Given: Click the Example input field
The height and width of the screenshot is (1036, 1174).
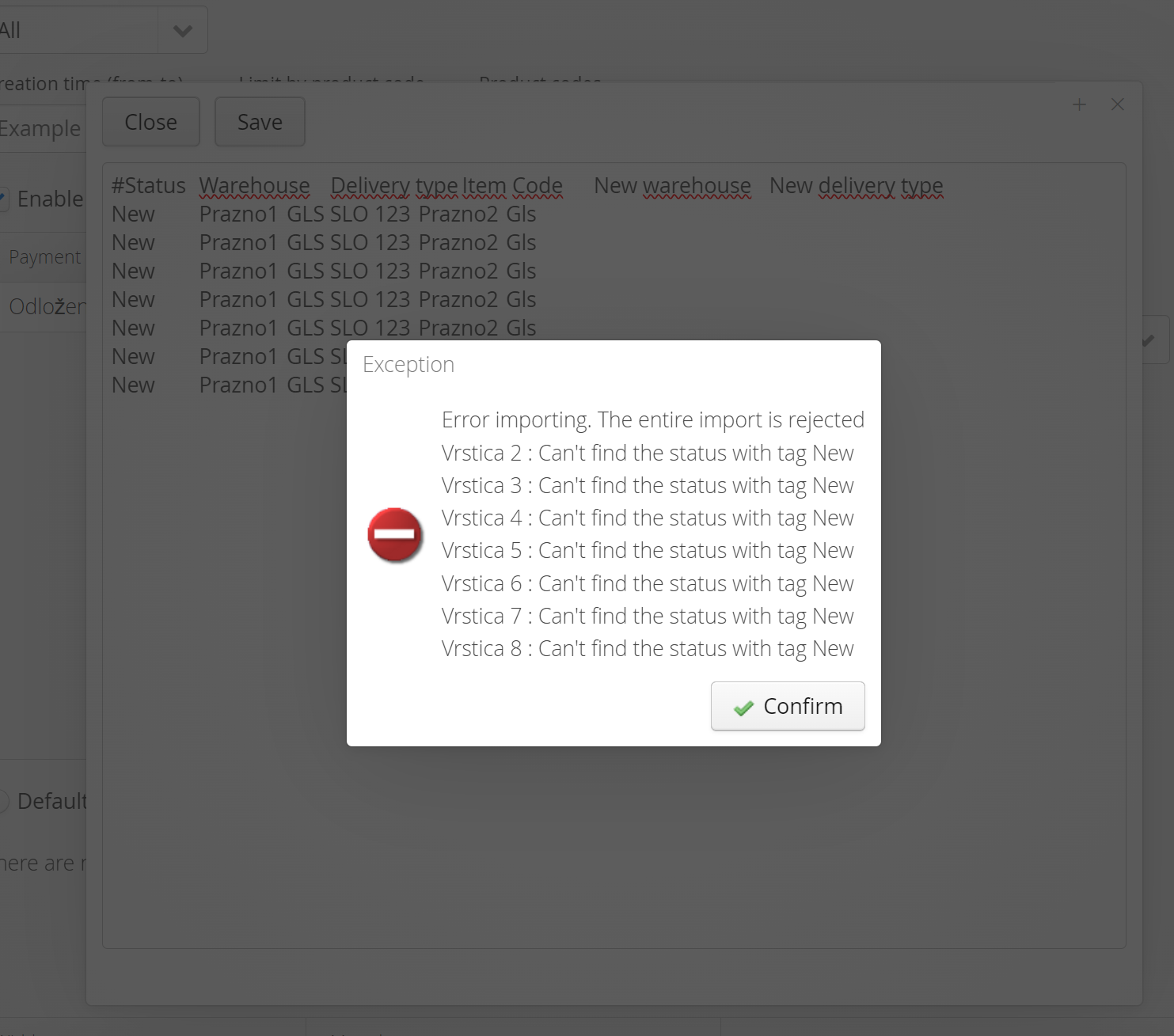Looking at the screenshot, I should (x=43, y=128).
